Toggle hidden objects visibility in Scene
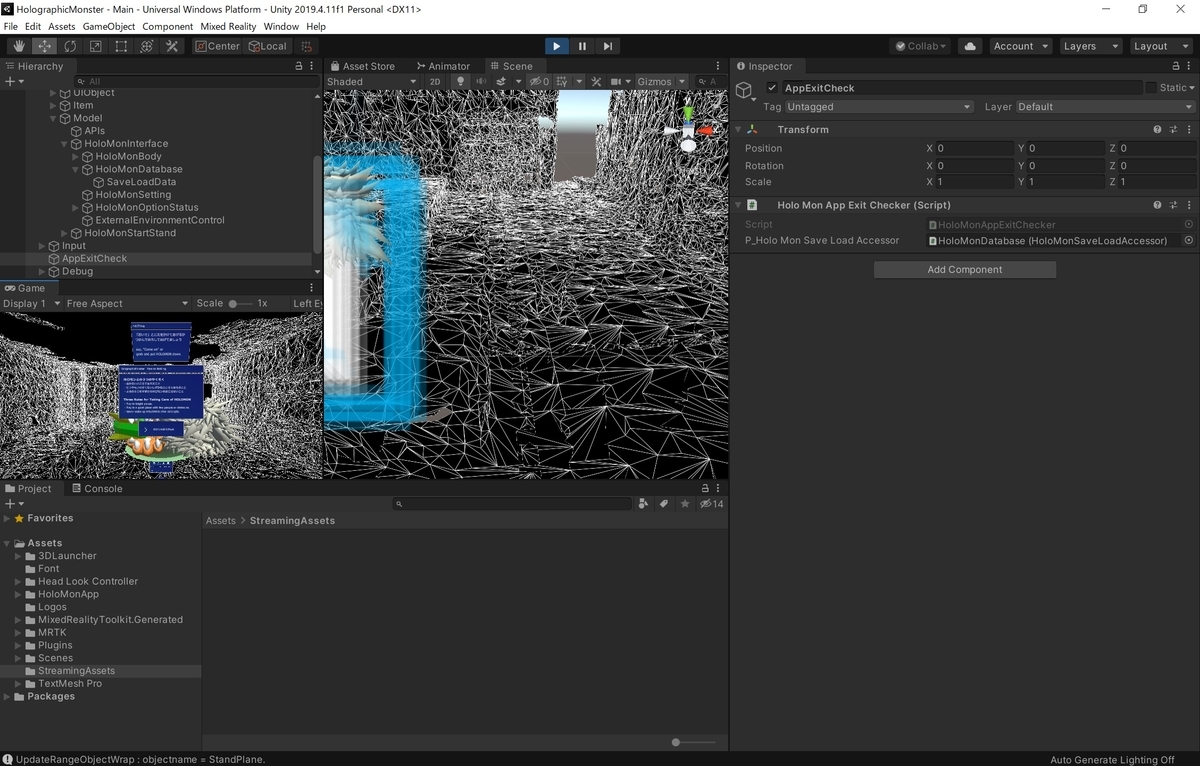 click(539, 82)
